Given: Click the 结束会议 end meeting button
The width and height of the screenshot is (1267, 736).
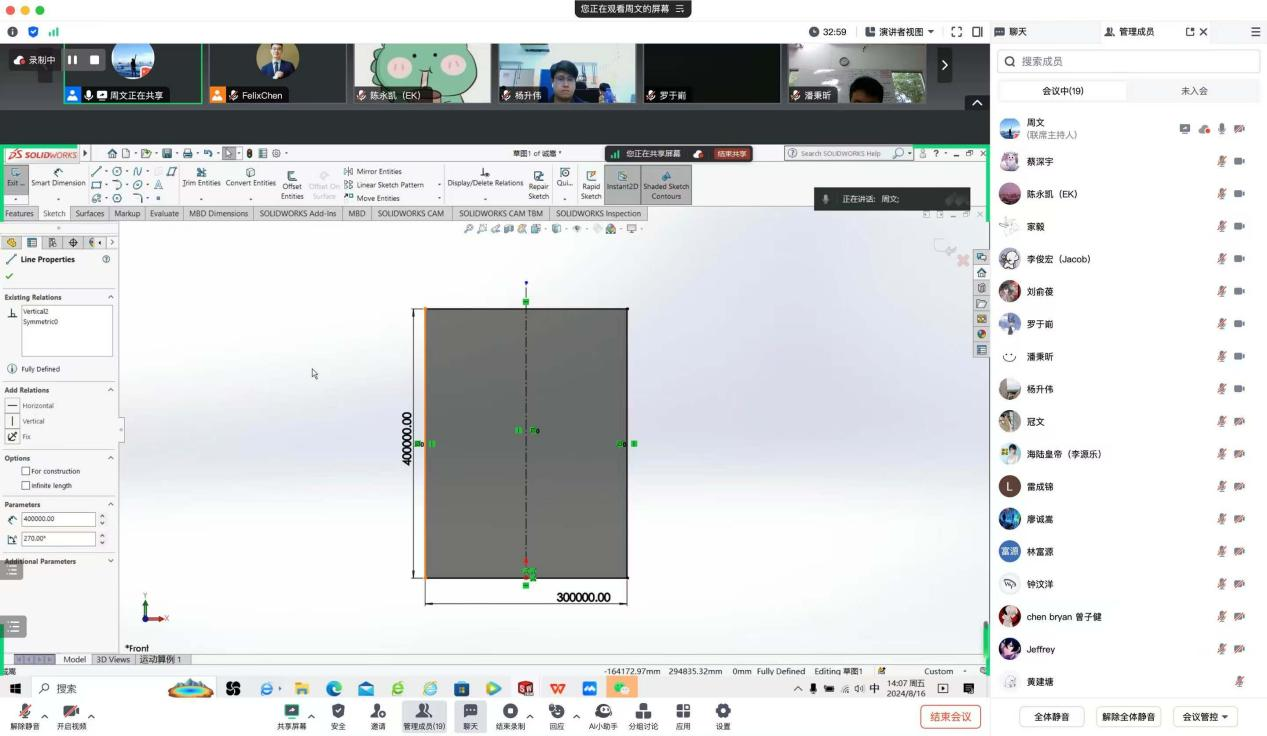Looking at the screenshot, I should pos(949,716).
